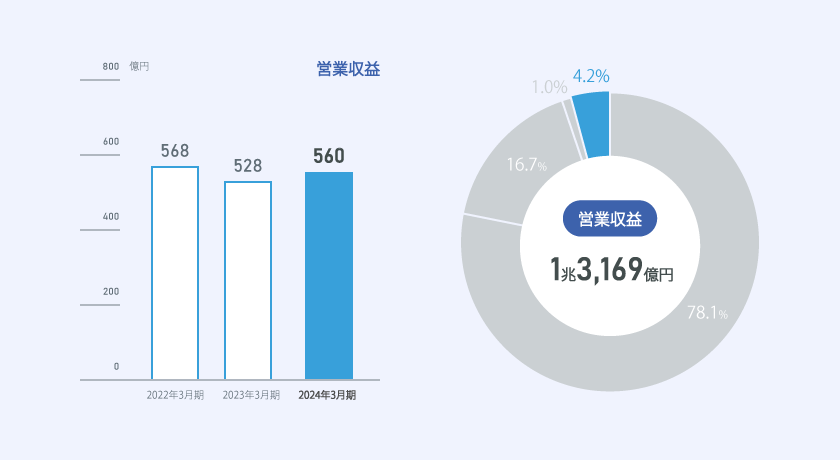Click the 16.7% donut segment label
Viewport: 840px width, 460px height.
tap(527, 164)
